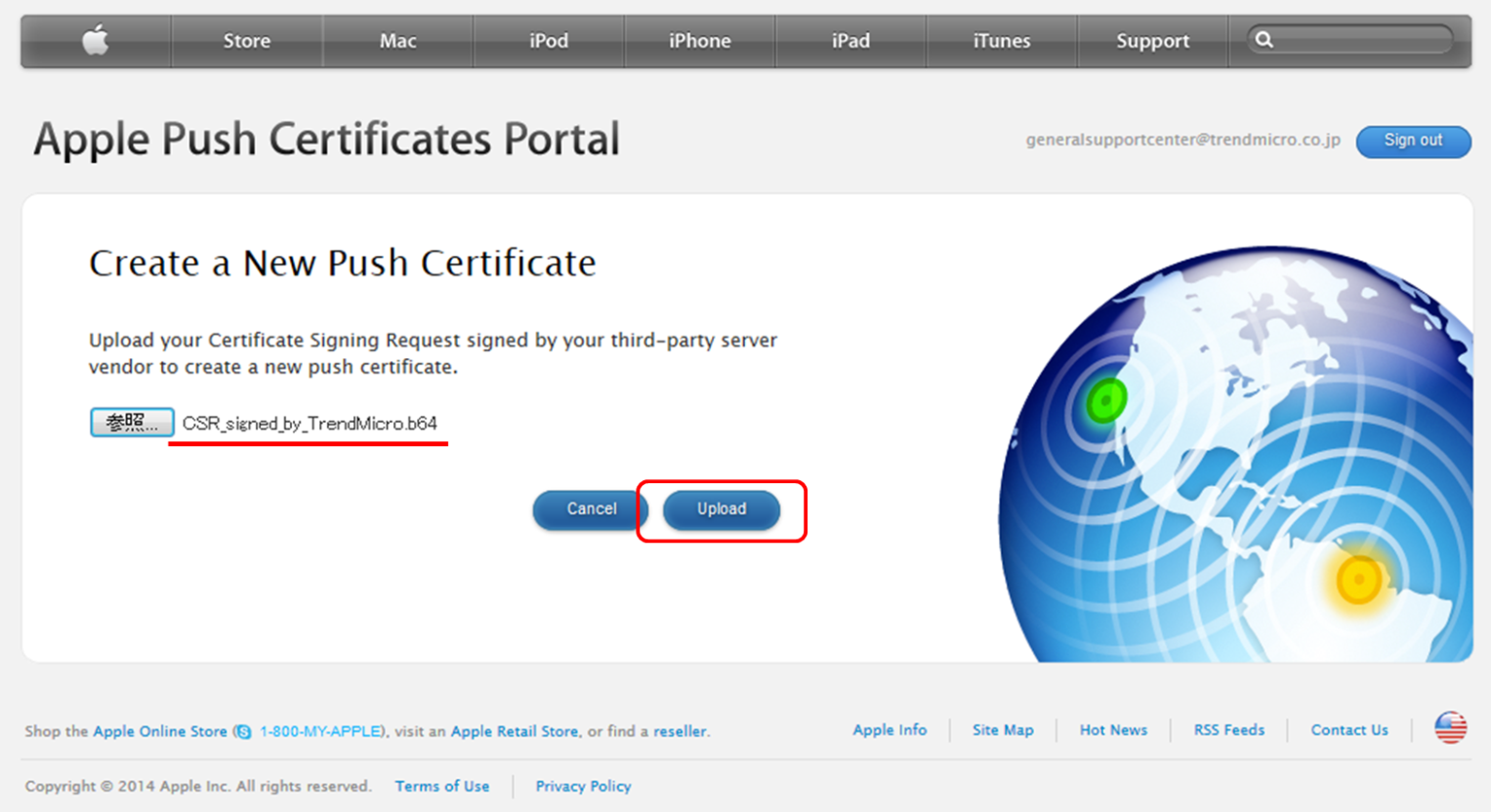Open the Privacy Policy link
1491x812 pixels.
583,786
